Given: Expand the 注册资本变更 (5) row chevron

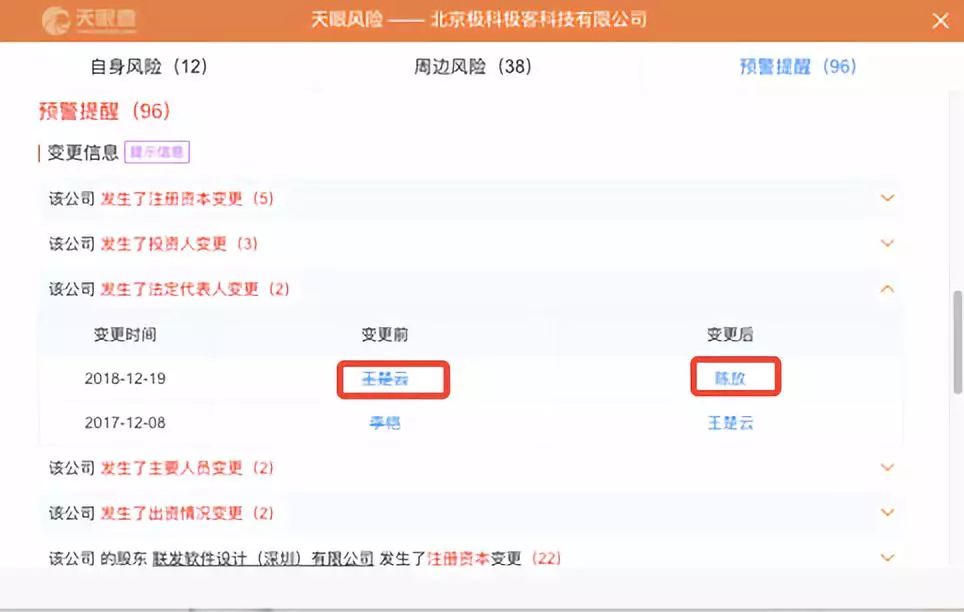Looking at the screenshot, I should [887, 198].
